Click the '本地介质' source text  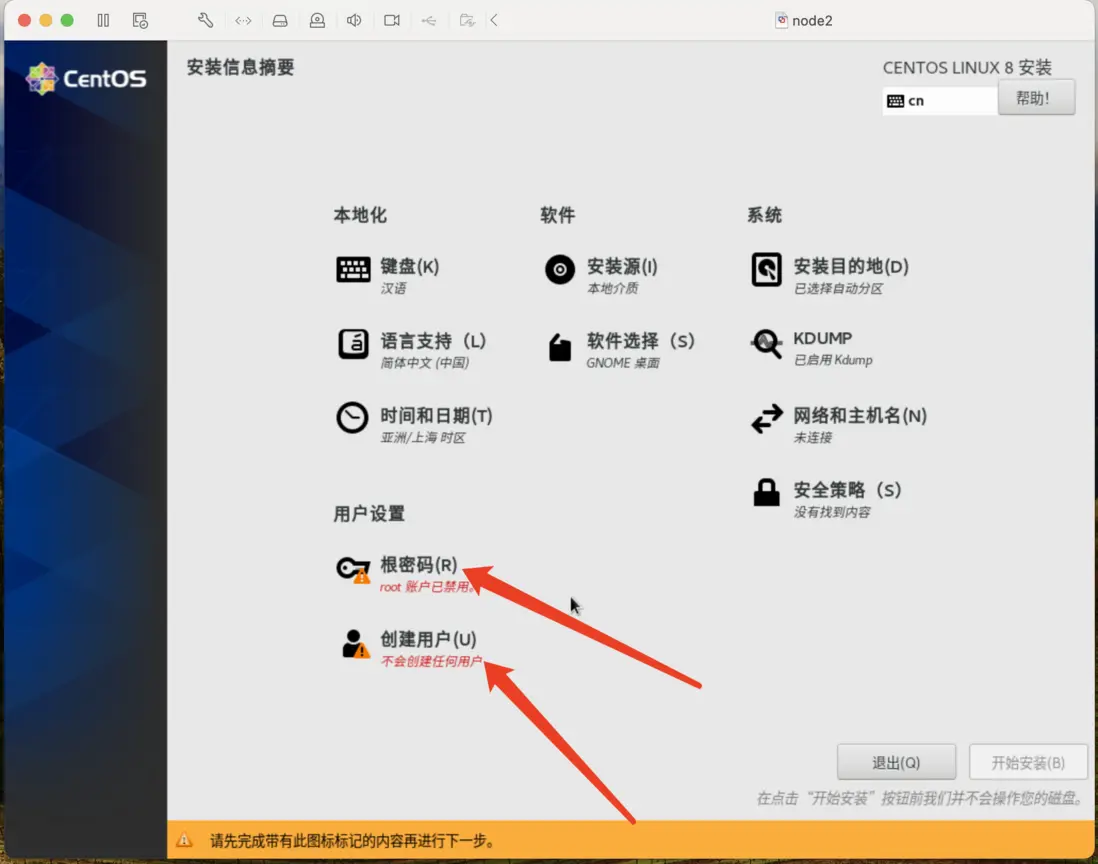[x=612, y=288]
